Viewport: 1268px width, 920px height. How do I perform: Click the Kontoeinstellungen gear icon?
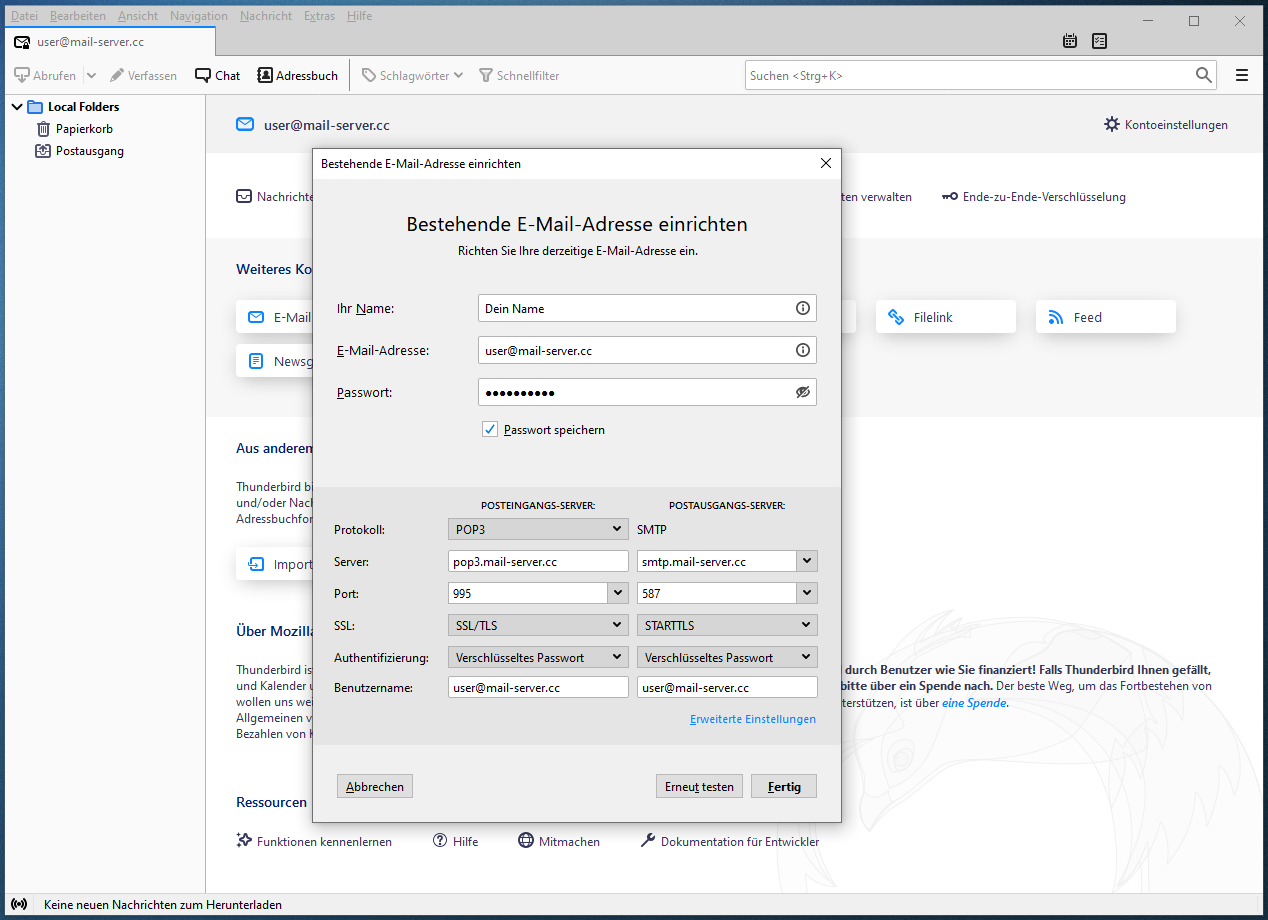1112,125
